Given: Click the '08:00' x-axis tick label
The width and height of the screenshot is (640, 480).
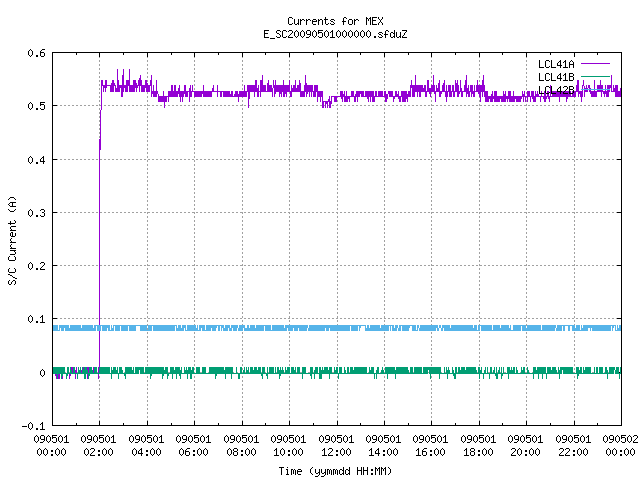Looking at the screenshot, I should [x=241, y=452].
